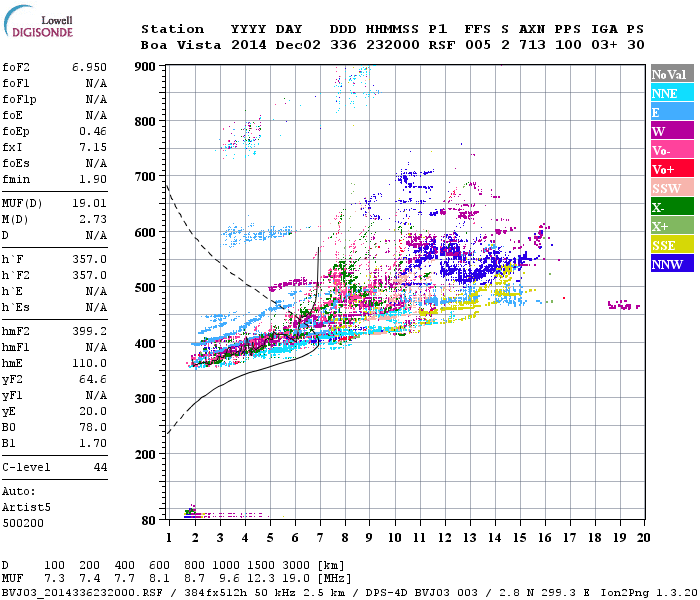This screenshot has height=600, width=700.
Task: Click the MUF(D) value 19.01
Action: click(x=89, y=204)
